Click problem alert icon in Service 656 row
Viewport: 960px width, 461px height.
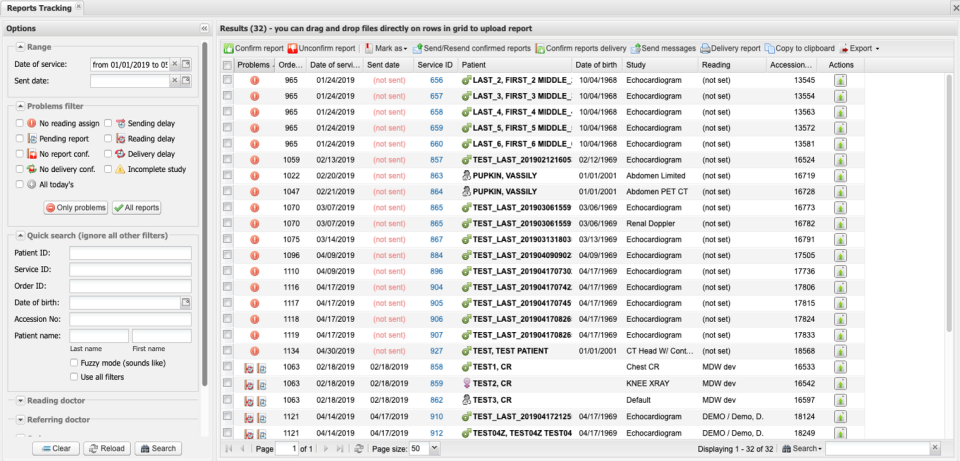255,80
